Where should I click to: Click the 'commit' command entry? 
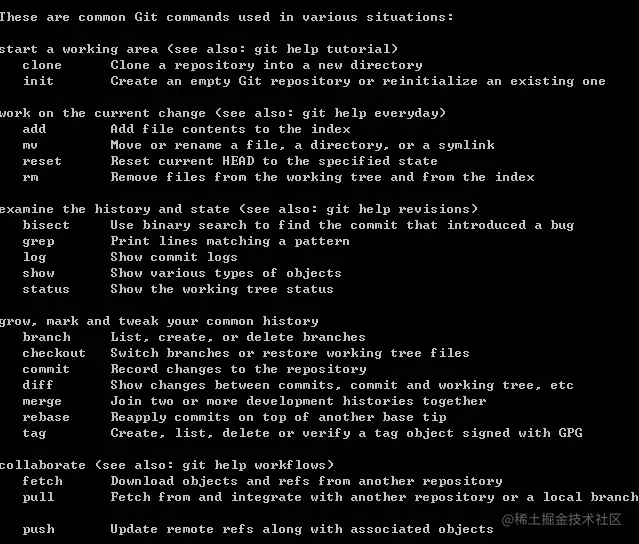(x=46, y=369)
